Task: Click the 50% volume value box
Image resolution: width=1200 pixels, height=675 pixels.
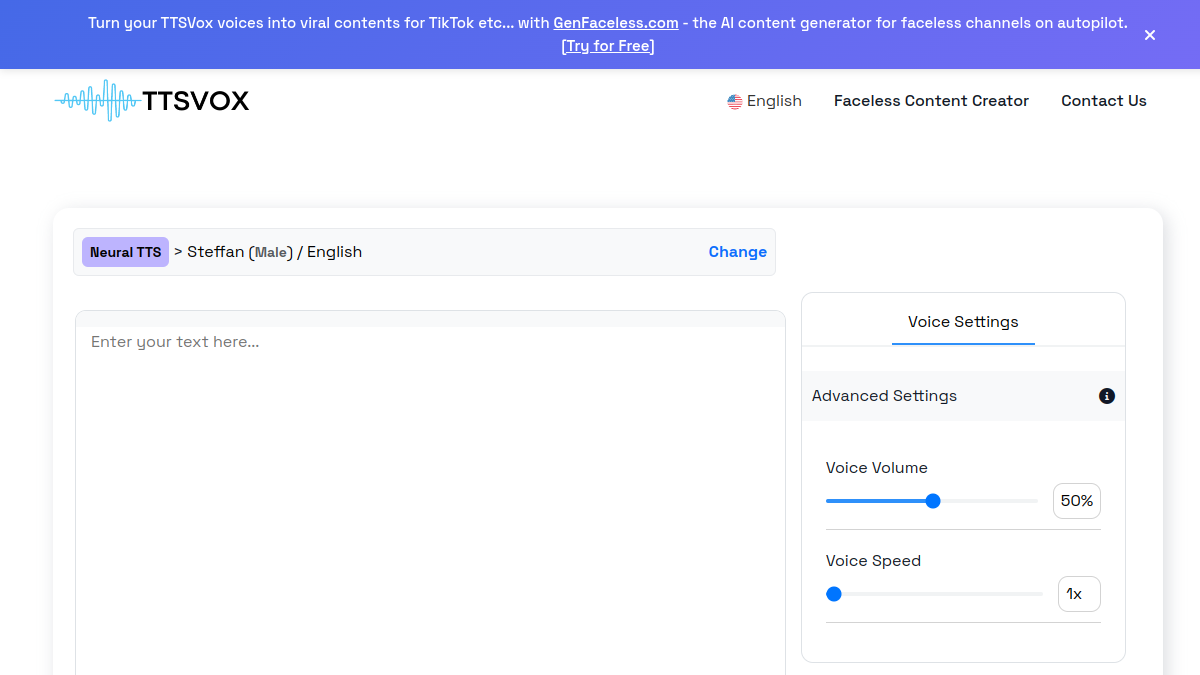Action: 1077,501
